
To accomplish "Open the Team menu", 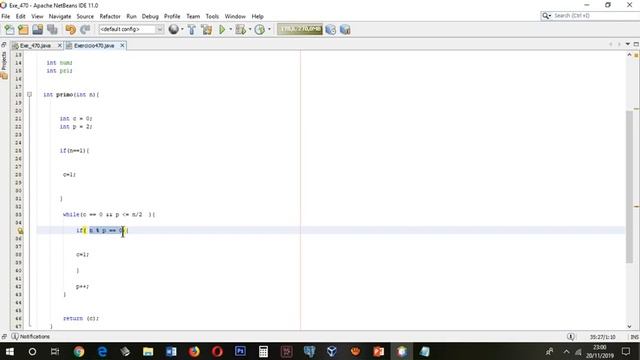I will 193,16.
